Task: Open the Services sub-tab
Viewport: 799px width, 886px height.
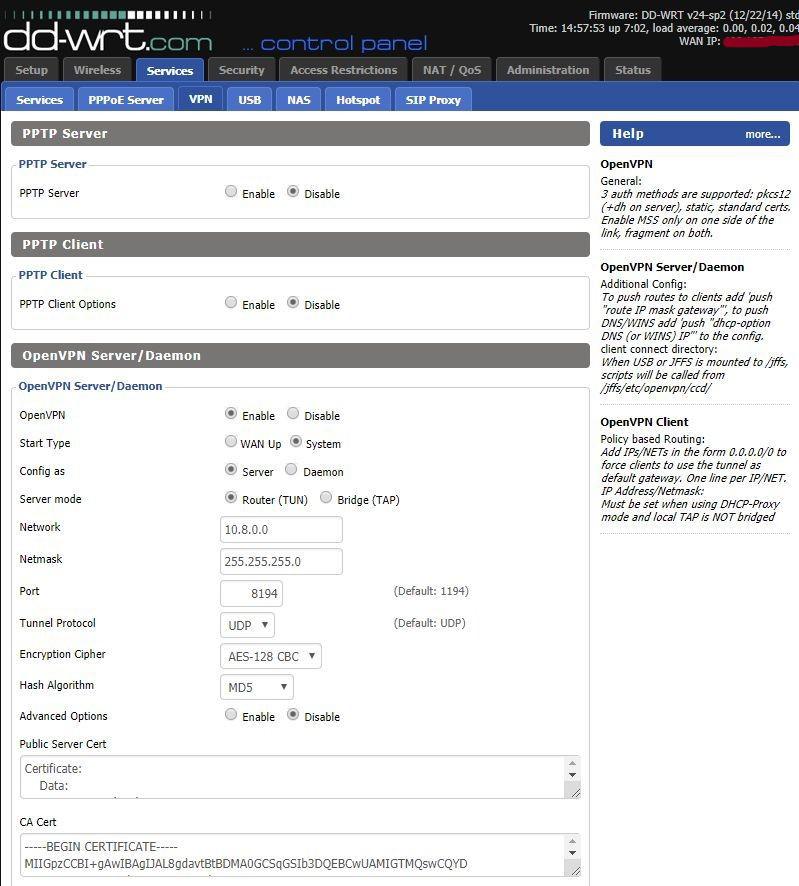Action: click(39, 99)
